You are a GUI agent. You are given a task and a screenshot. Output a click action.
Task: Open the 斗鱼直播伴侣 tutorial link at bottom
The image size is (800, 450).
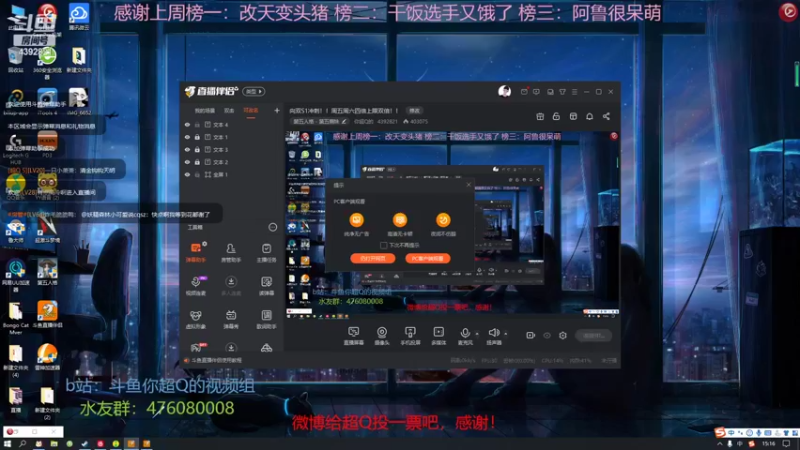(x=216, y=360)
